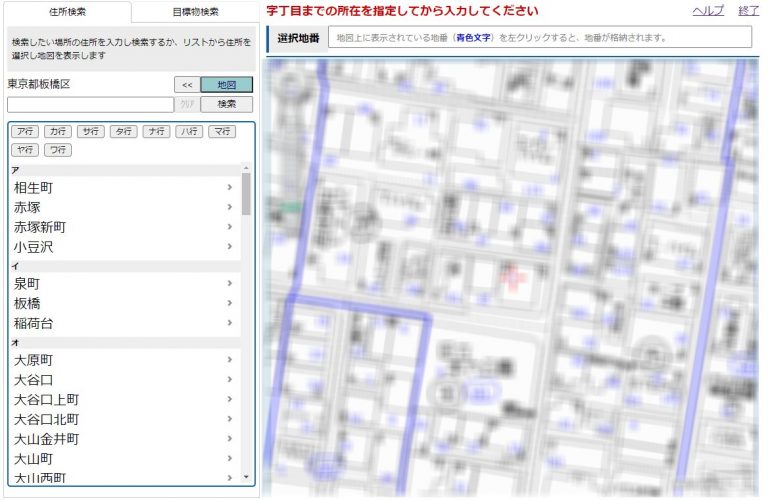
Task: Select 泉町 in the list
Action: click(125, 284)
